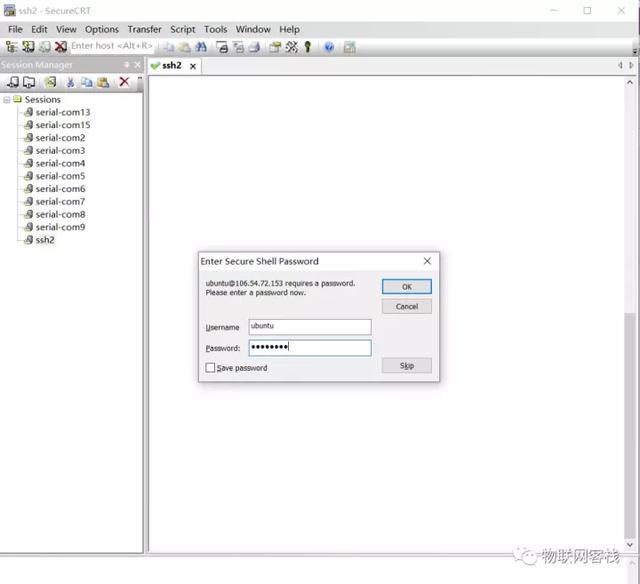This screenshot has width=640, height=584.
Task: Click Skip button in password dialog
Action: [407, 365]
